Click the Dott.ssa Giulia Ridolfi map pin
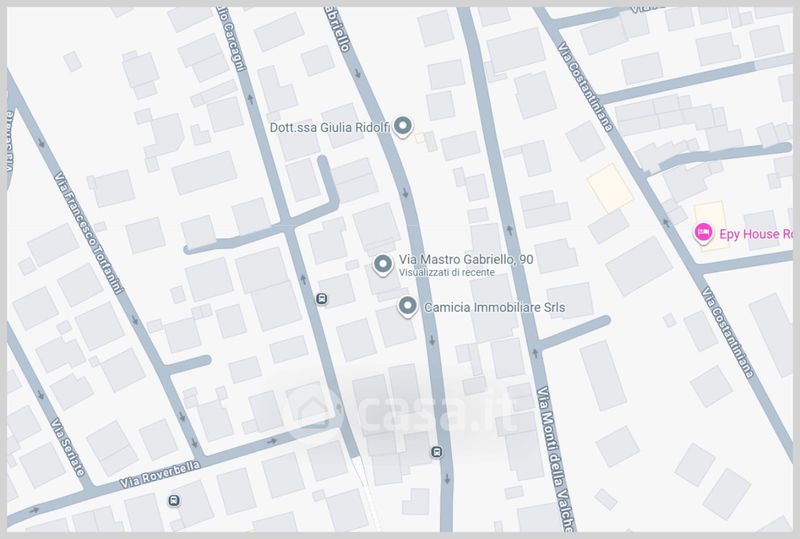The height and width of the screenshot is (539, 800). click(403, 126)
